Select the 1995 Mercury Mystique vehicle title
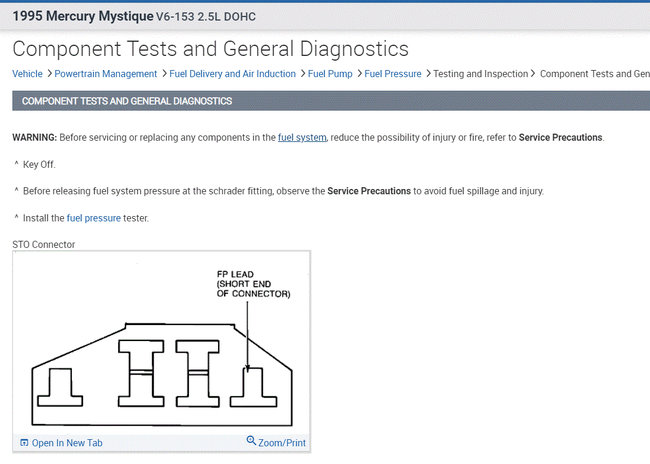 point(83,16)
